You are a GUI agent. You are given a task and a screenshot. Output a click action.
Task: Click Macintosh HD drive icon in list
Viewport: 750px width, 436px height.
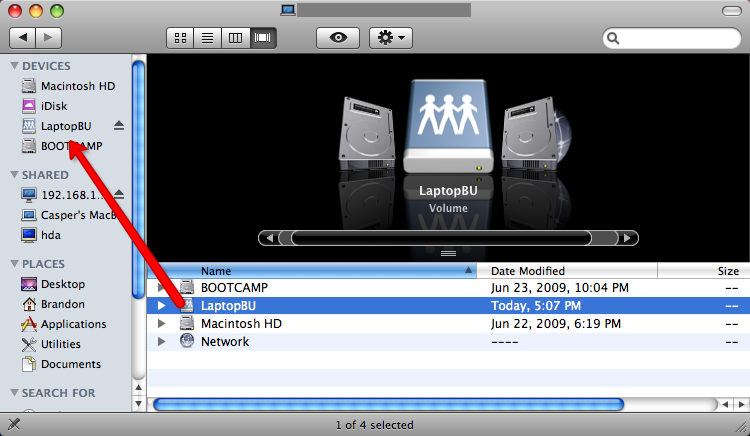click(187, 323)
